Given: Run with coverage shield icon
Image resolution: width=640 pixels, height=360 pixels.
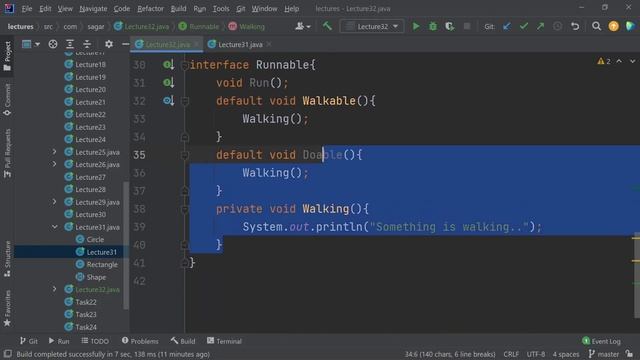Looking at the screenshot, I should 450,27.
